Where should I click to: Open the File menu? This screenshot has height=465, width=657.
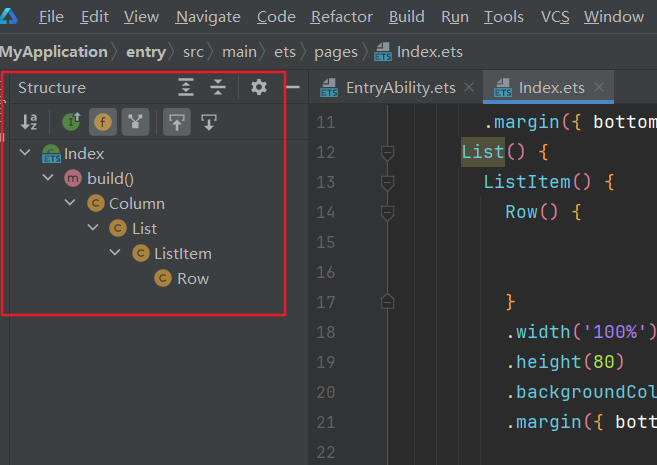coord(51,17)
